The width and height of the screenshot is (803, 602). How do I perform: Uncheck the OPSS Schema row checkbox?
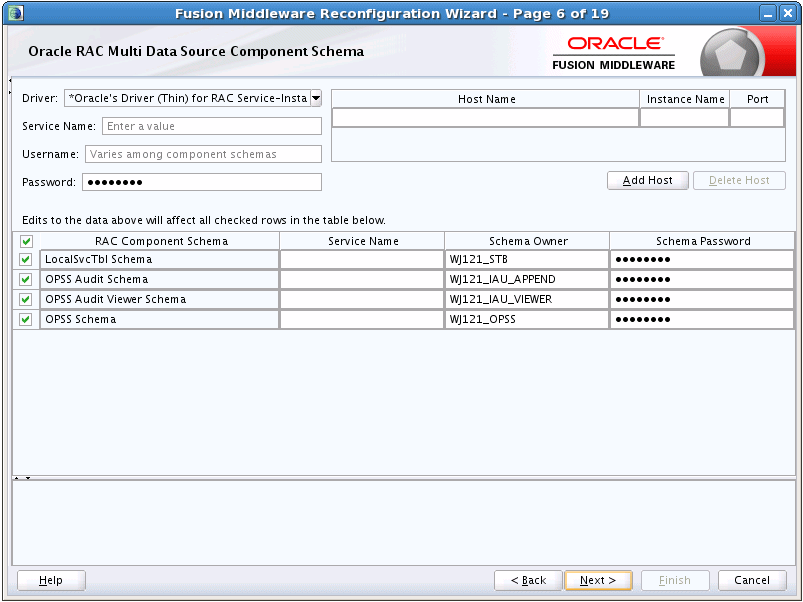26,319
